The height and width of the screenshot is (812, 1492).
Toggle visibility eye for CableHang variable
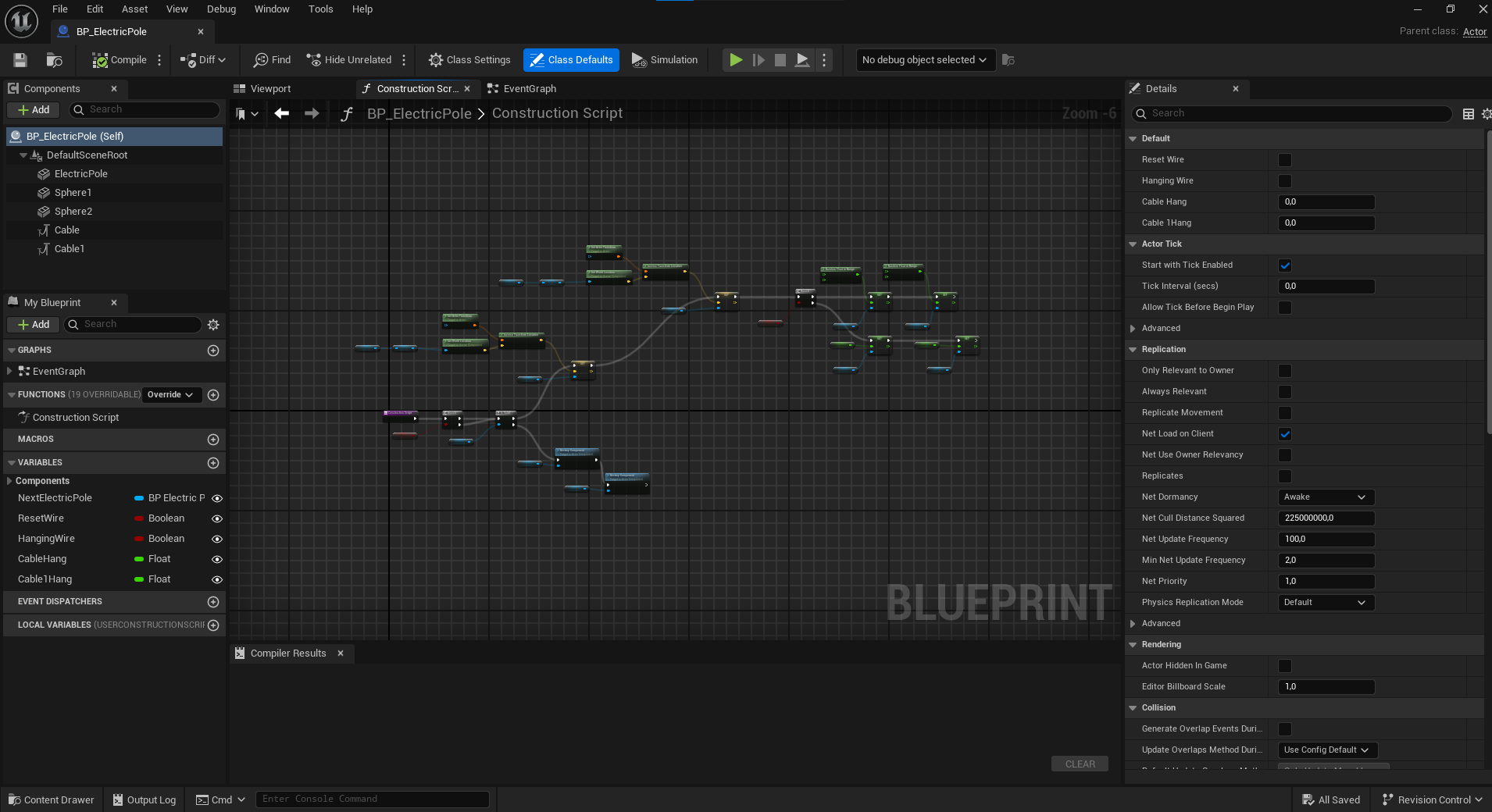217,560
